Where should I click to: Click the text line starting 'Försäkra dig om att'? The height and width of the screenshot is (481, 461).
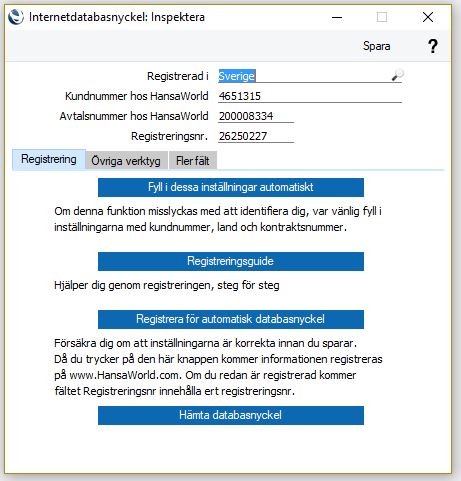pyautogui.click(x=205, y=343)
